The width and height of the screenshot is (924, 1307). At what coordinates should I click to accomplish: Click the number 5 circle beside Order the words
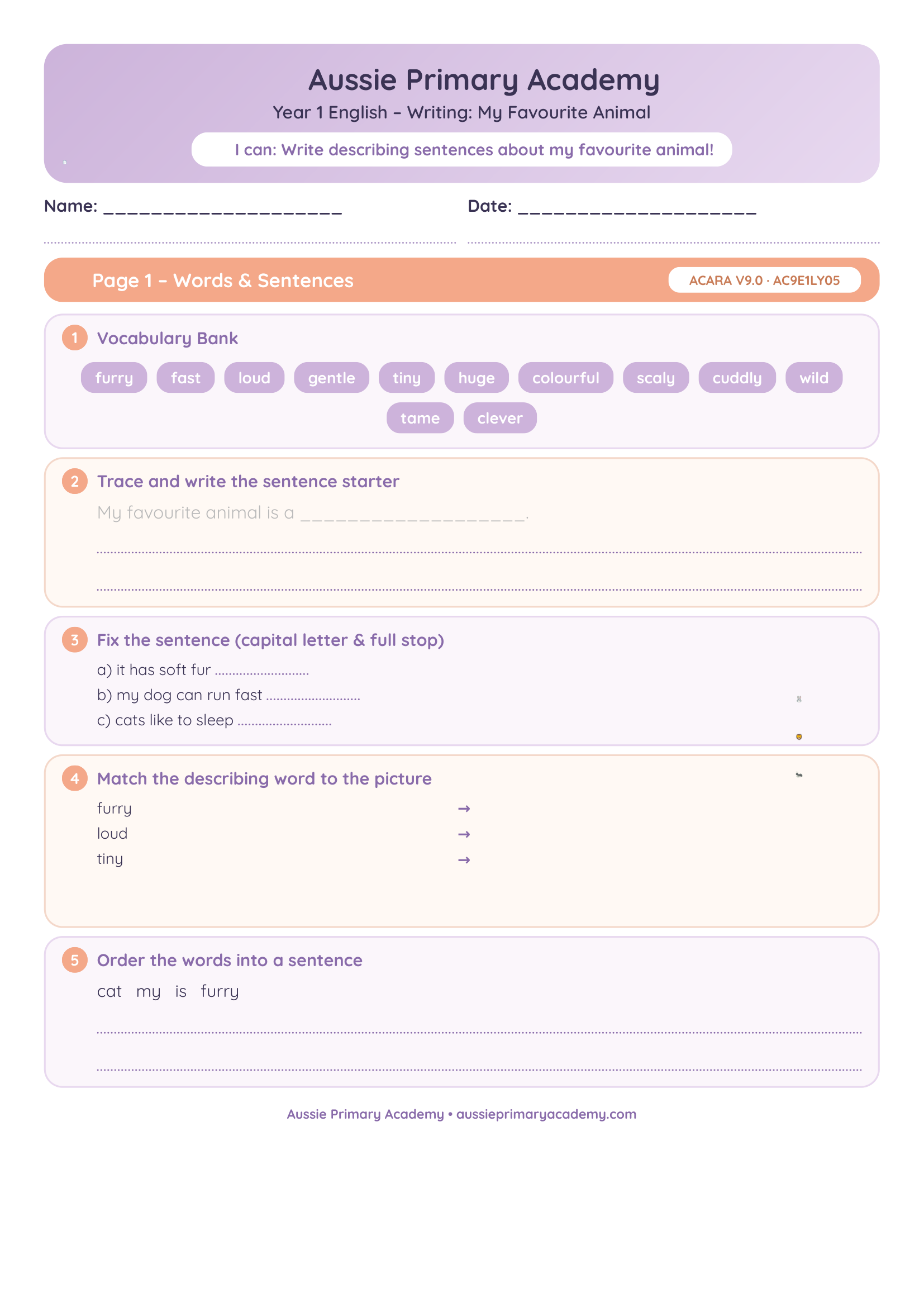click(x=74, y=960)
